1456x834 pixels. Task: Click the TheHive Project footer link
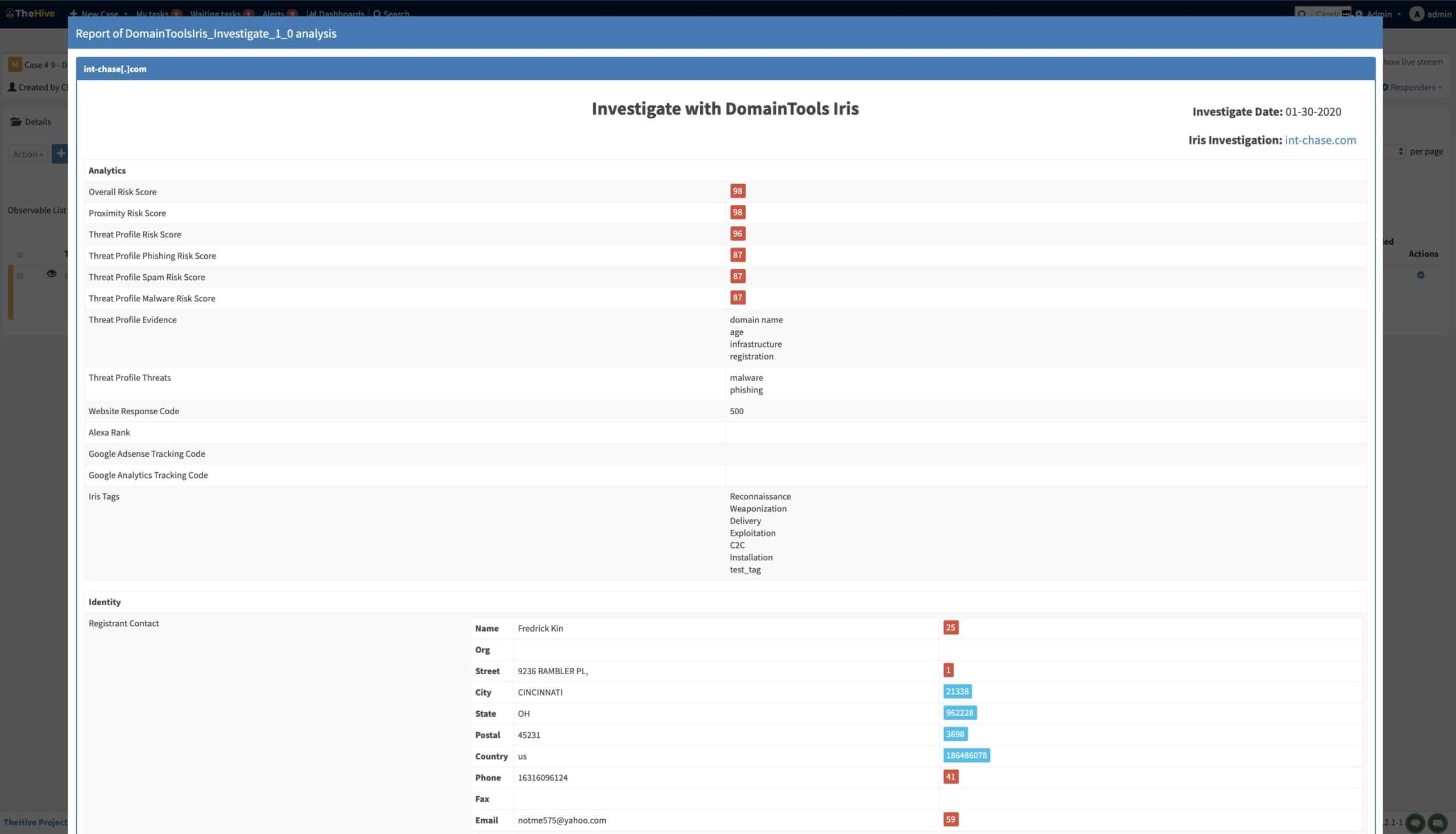(x=35, y=822)
